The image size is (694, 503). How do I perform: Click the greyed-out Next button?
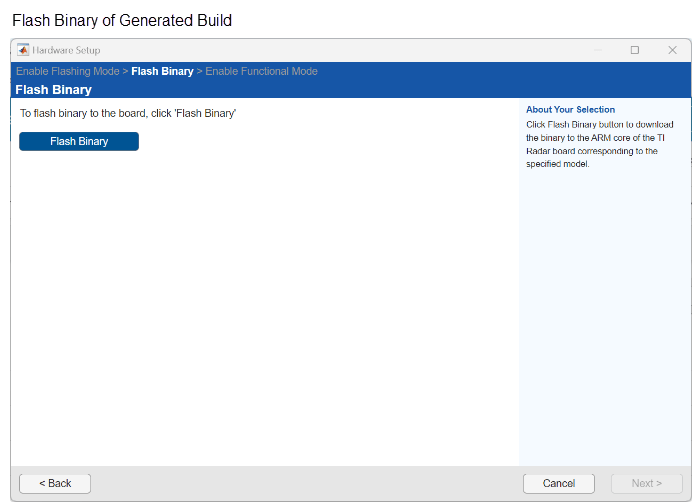(646, 484)
